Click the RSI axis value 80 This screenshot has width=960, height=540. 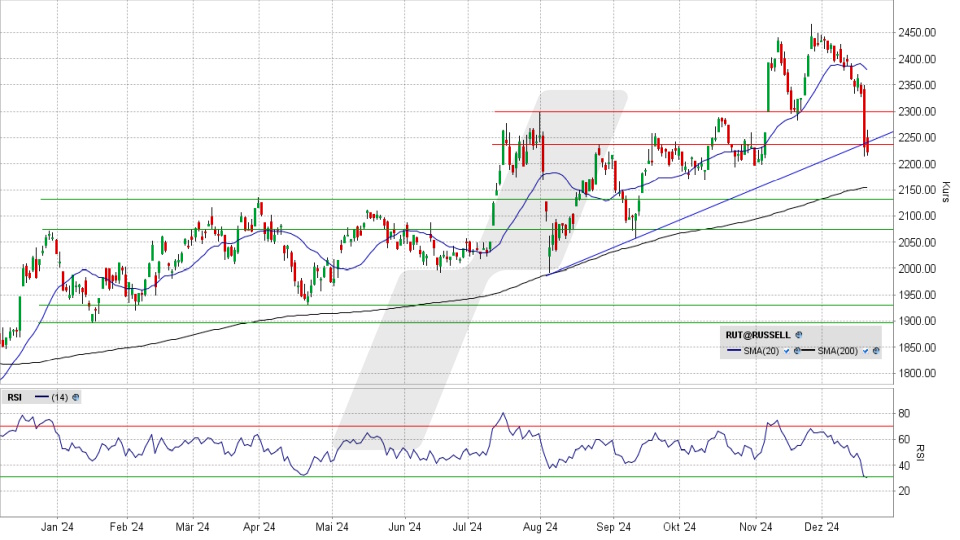904,413
